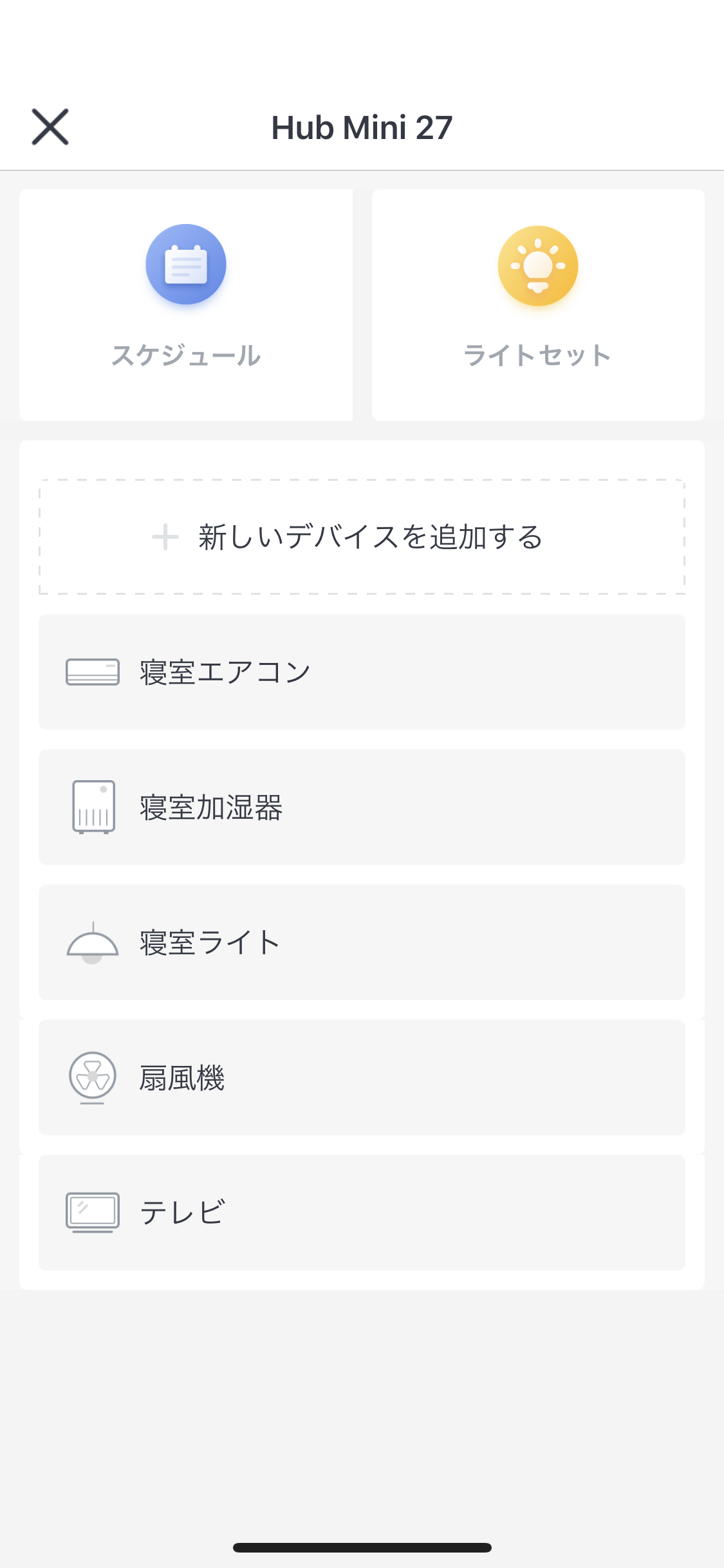The image size is (724, 1568).
Task: Tap the home indicator bar
Action: 362,1547
